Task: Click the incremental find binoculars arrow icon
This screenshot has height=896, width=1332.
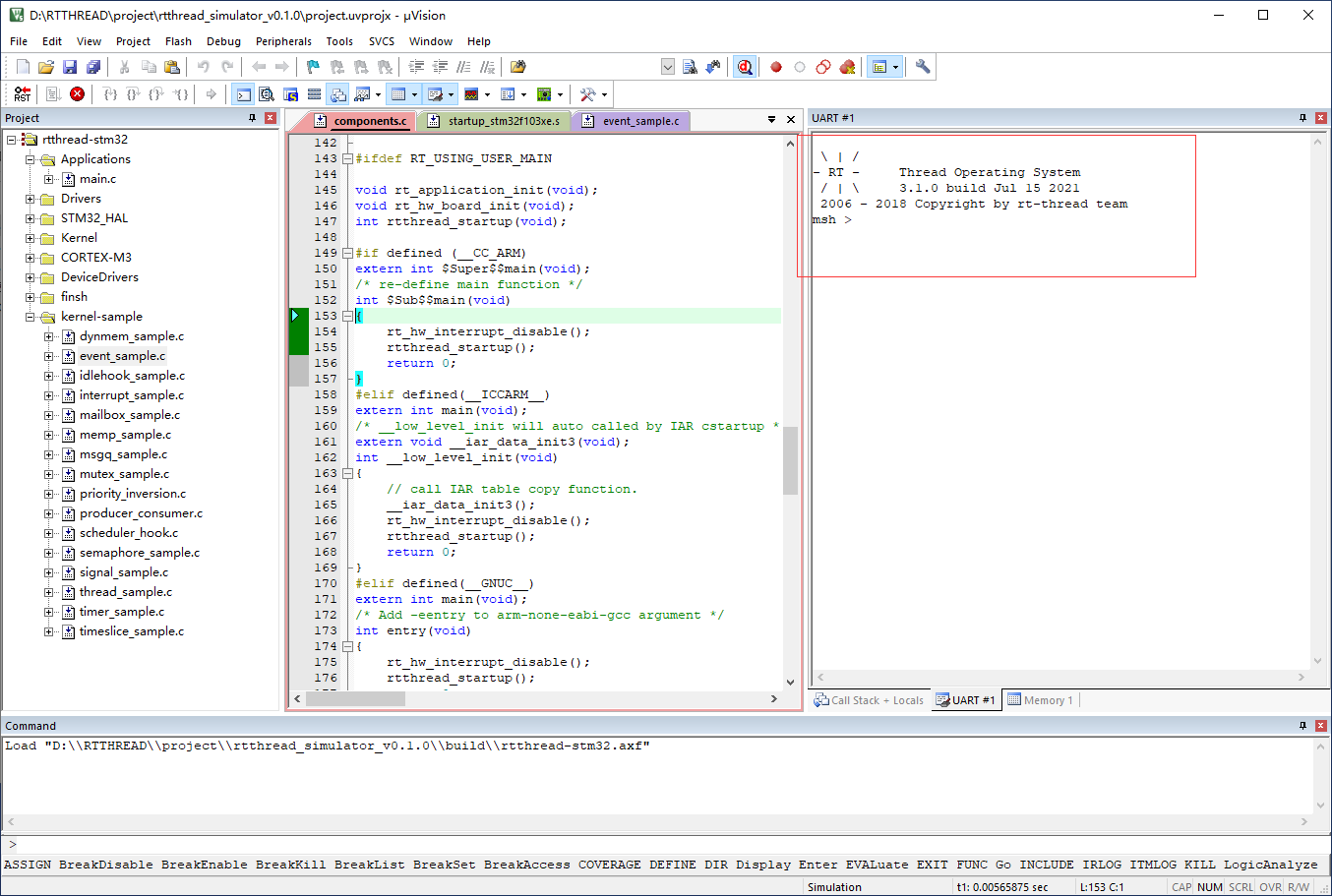Action: point(713,67)
